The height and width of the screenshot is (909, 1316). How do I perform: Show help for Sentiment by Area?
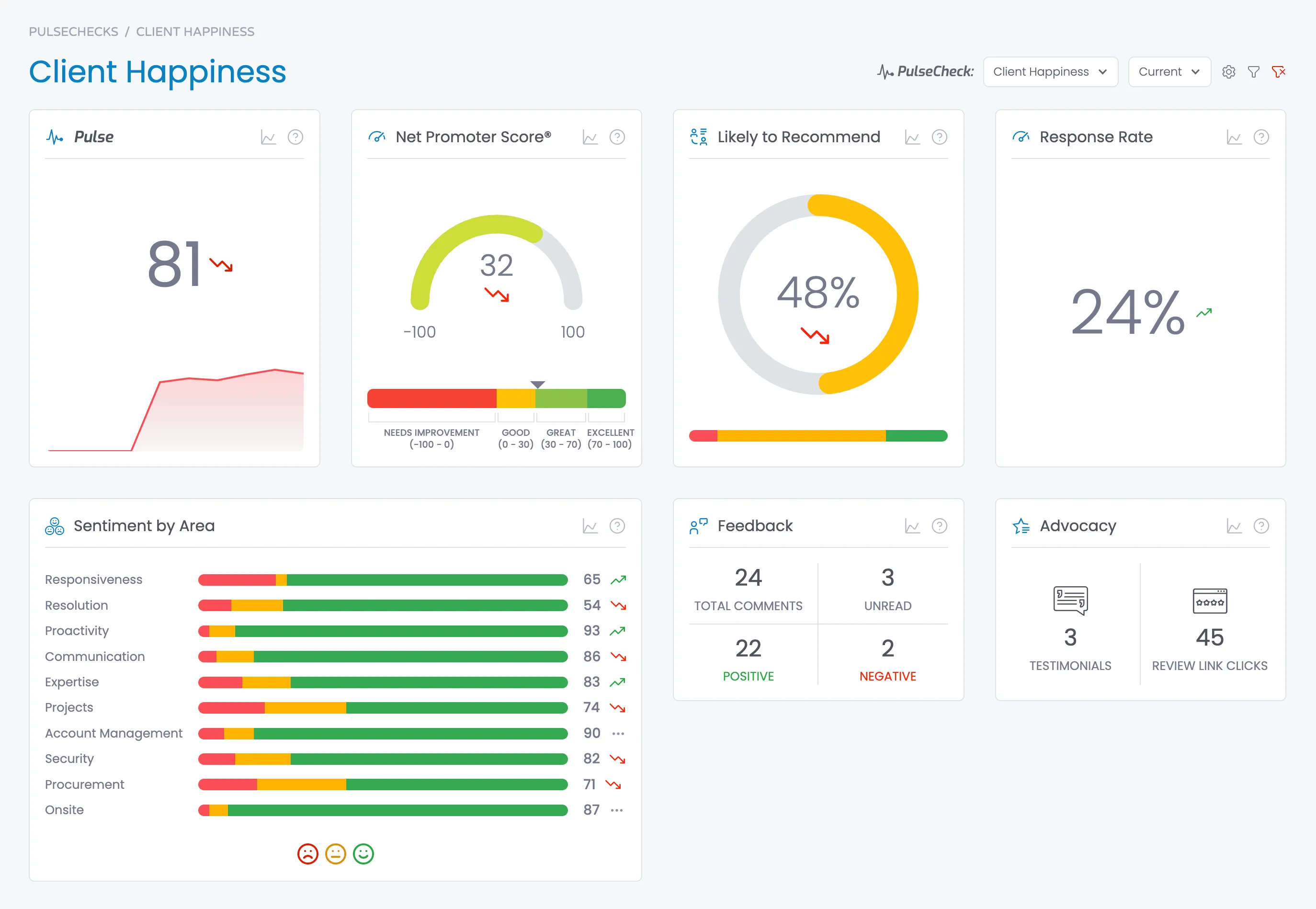(617, 526)
